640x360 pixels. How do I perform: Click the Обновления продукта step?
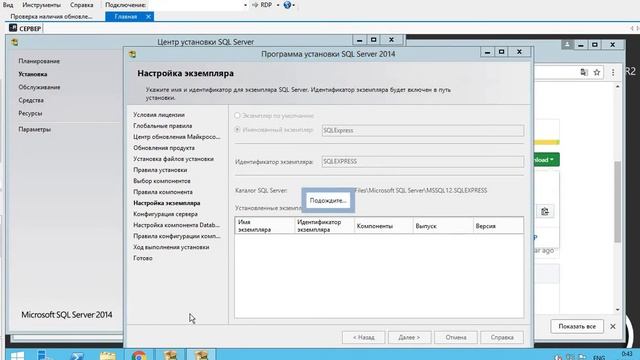164,148
